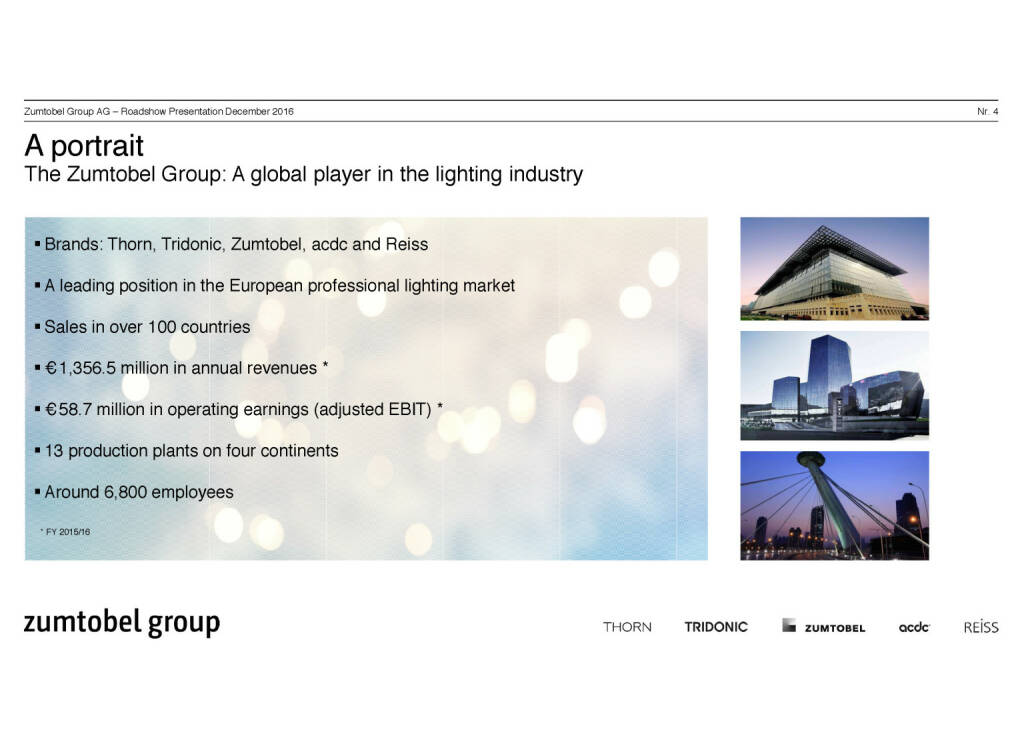This screenshot has width=1024, height=730.
Task: Open the top building photo with lattice roof
Action: click(x=834, y=268)
